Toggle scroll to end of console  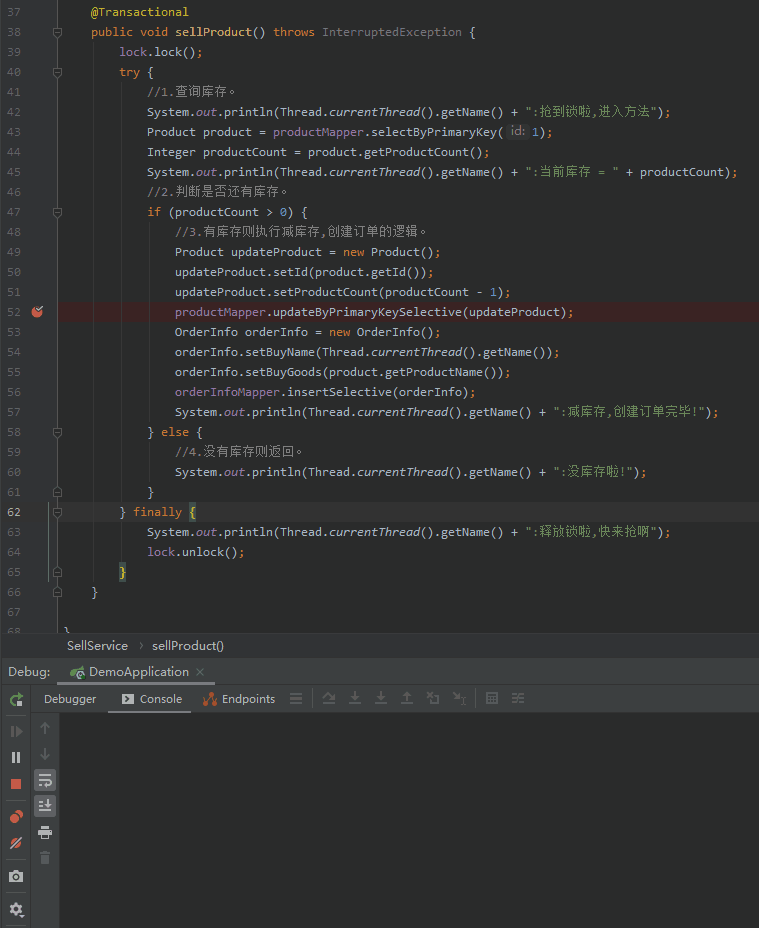point(45,806)
